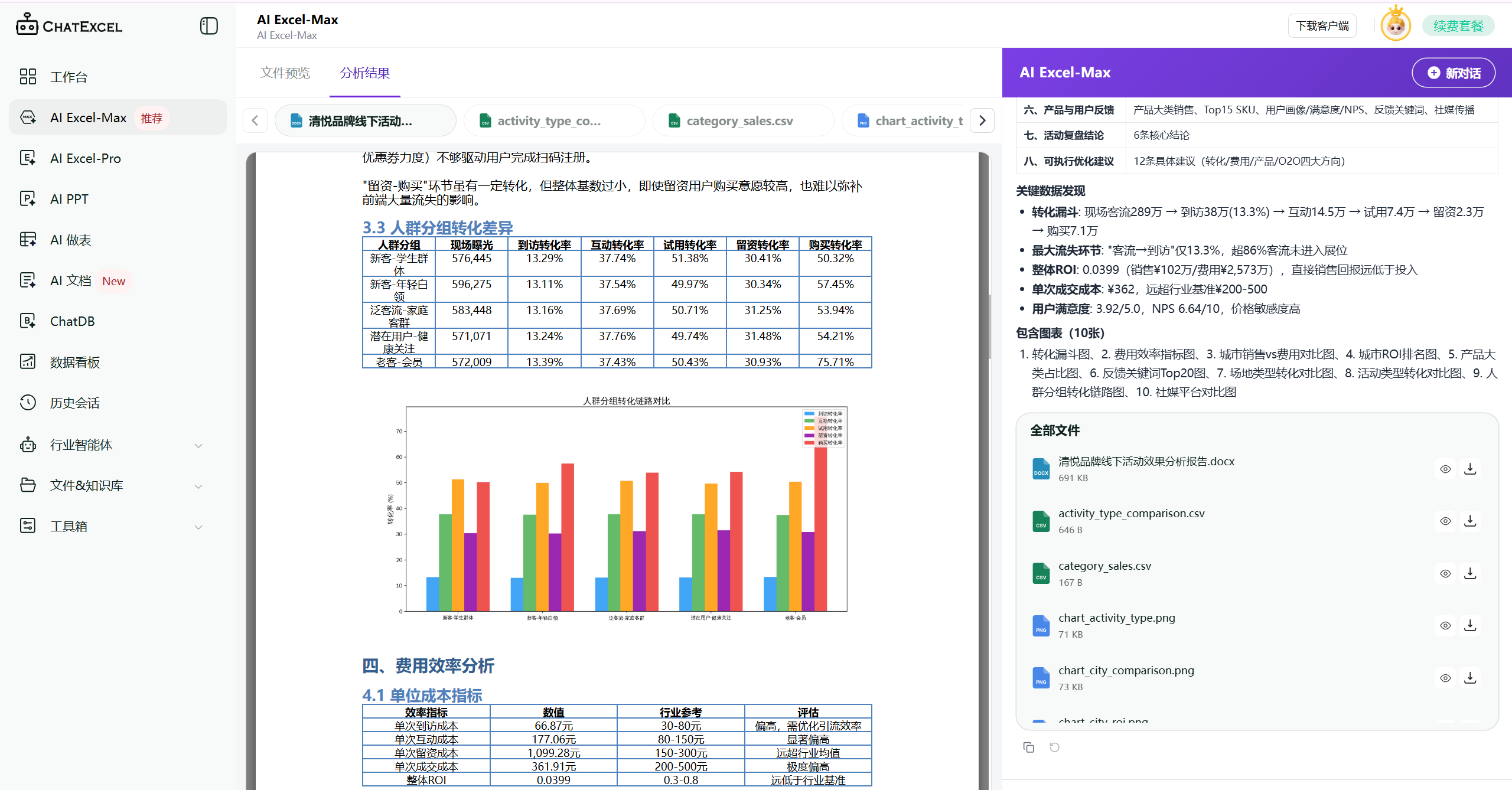Click the 75.71% purchase rate cell
This screenshot has width=1512, height=790.
point(835,362)
